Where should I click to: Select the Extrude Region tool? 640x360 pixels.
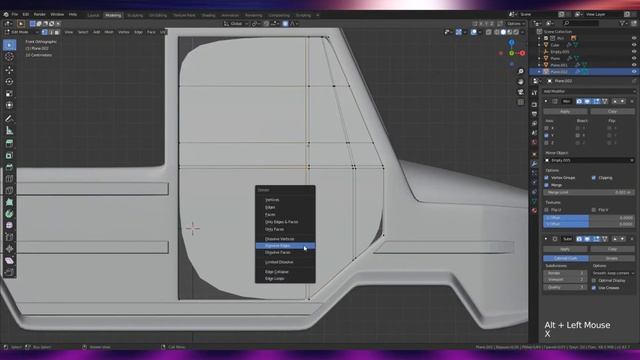pyautogui.click(x=9, y=143)
